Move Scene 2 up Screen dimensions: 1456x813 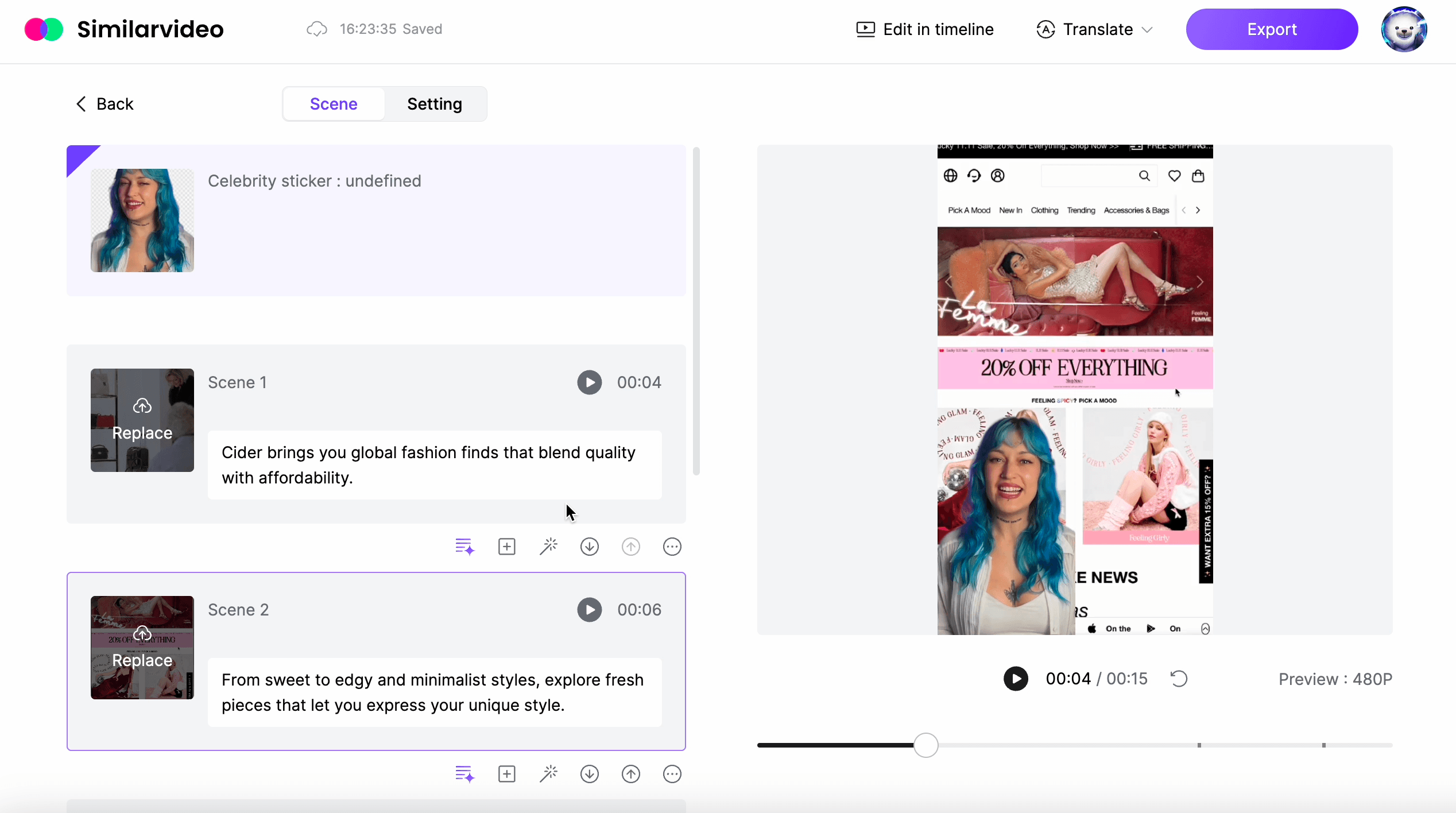631,774
